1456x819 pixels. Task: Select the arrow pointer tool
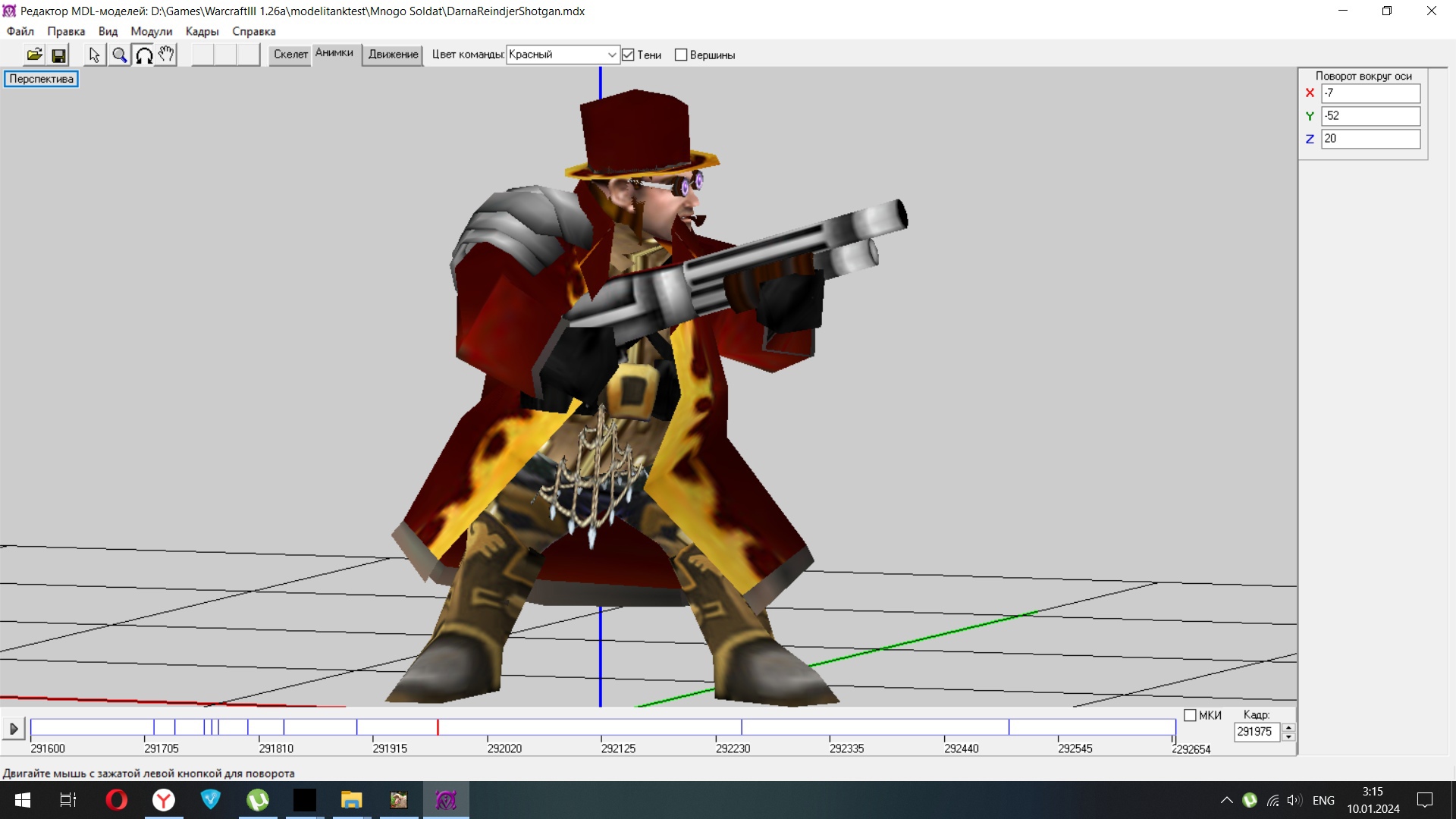click(94, 55)
